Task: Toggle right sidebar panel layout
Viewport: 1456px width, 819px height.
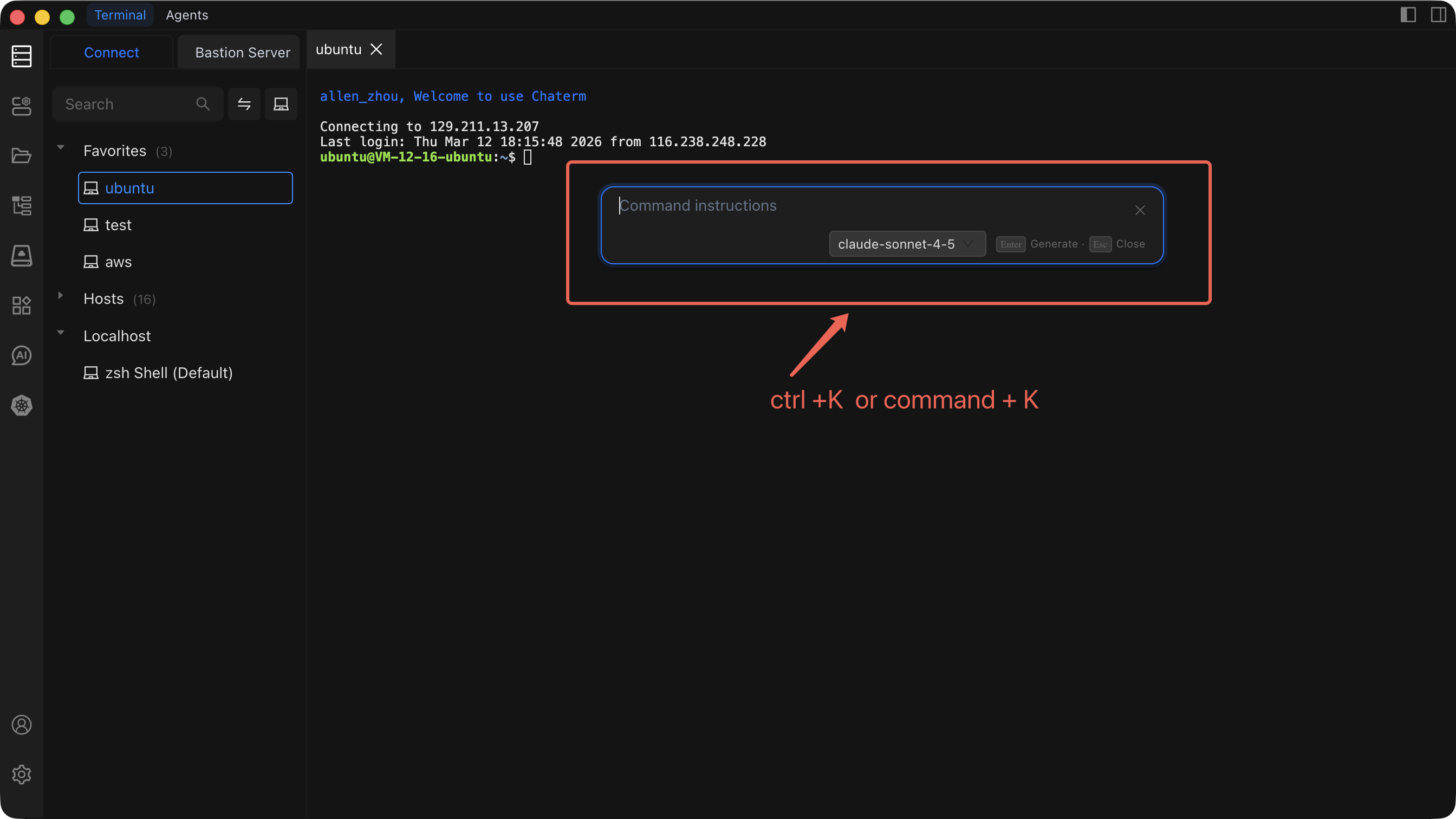Action: 1438,15
